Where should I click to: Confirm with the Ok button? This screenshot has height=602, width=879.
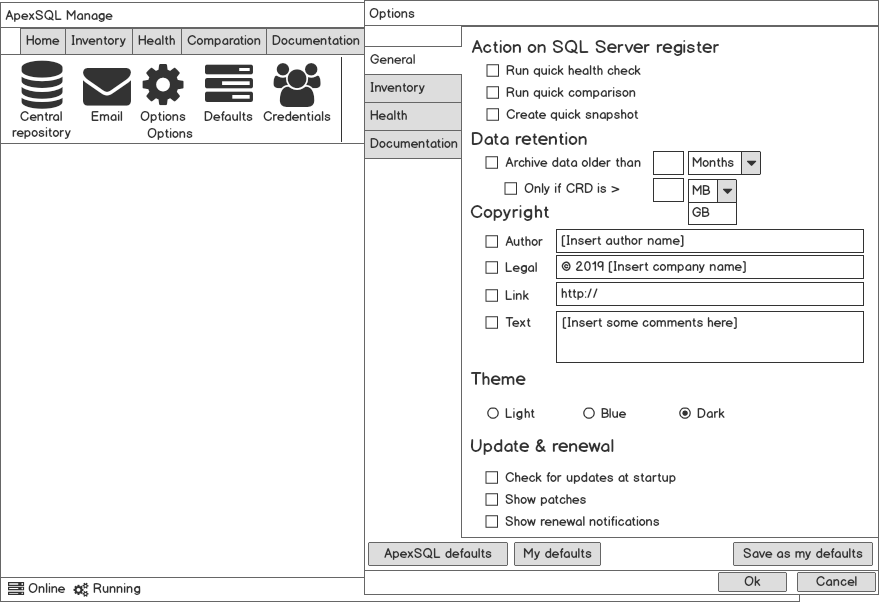click(x=752, y=582)
